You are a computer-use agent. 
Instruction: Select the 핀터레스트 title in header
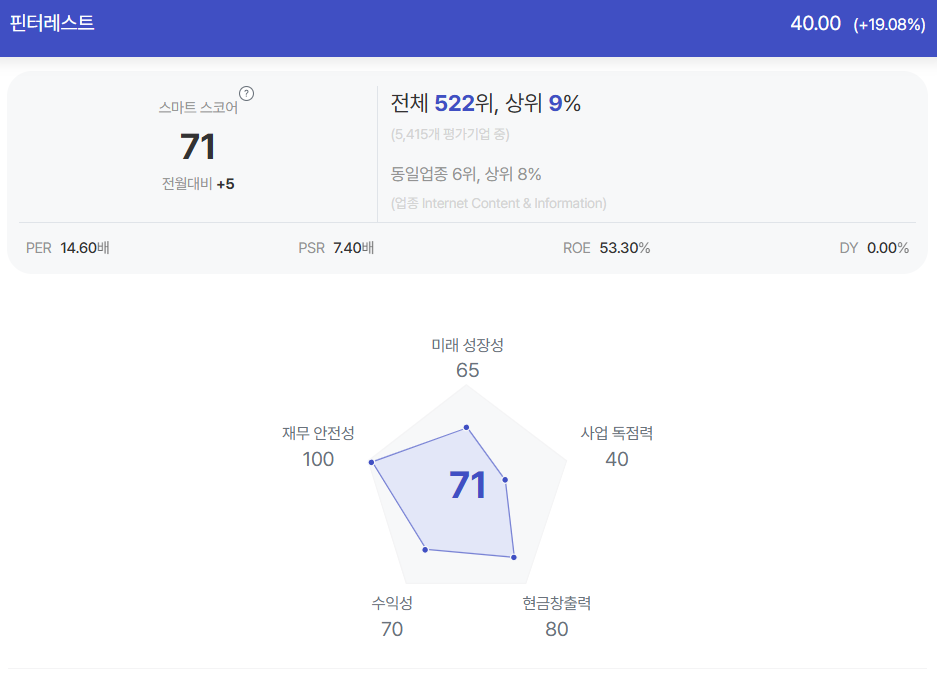point(52,23)
